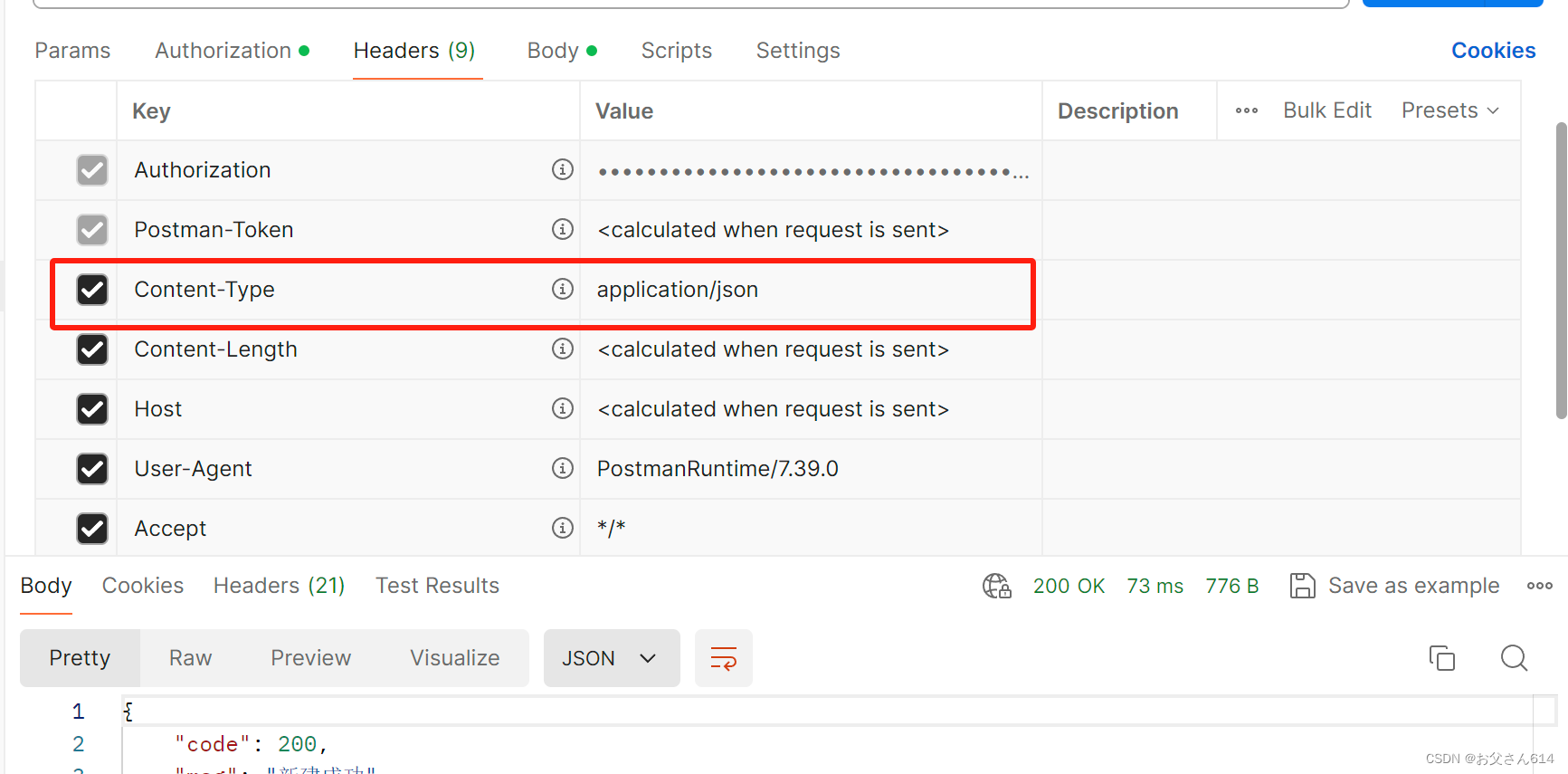Click the Save as example floppy icon

click(x=1303, y=586)
